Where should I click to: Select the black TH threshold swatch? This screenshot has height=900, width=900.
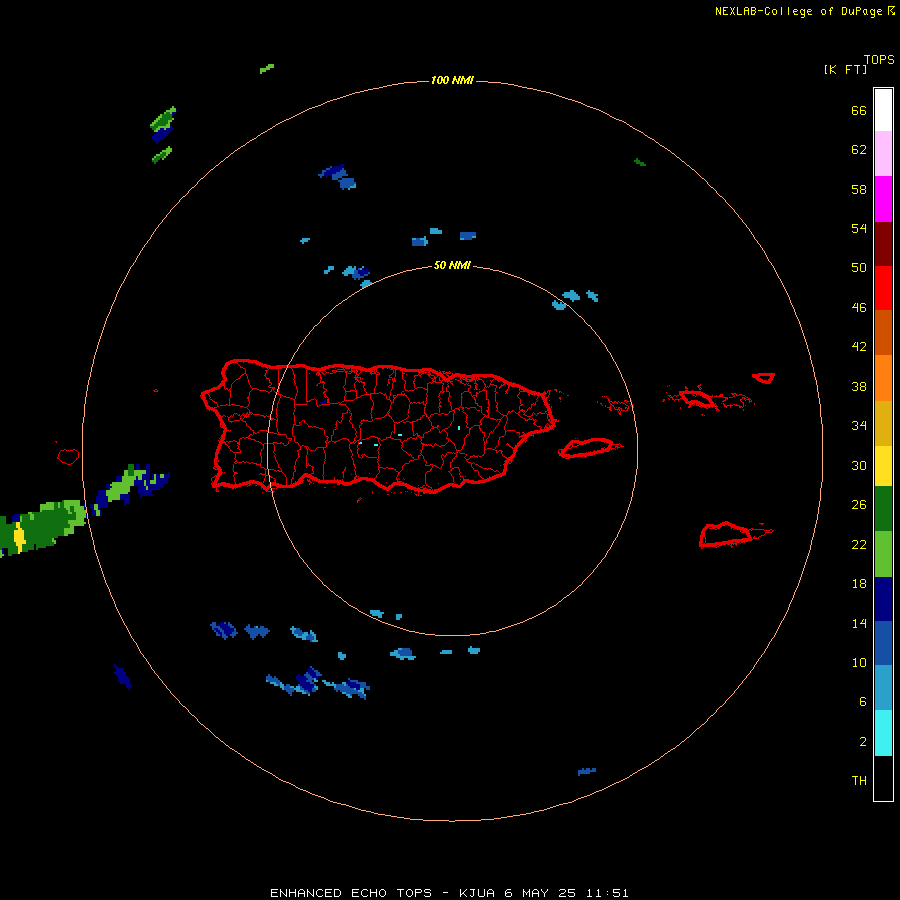883,778
